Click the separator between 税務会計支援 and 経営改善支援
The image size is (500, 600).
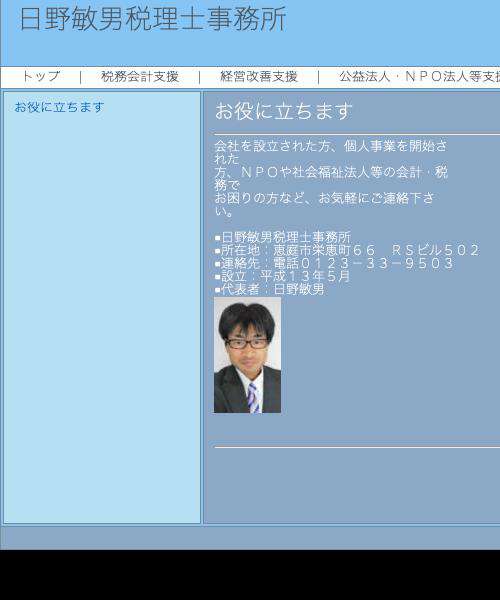[x=200, y=77]
